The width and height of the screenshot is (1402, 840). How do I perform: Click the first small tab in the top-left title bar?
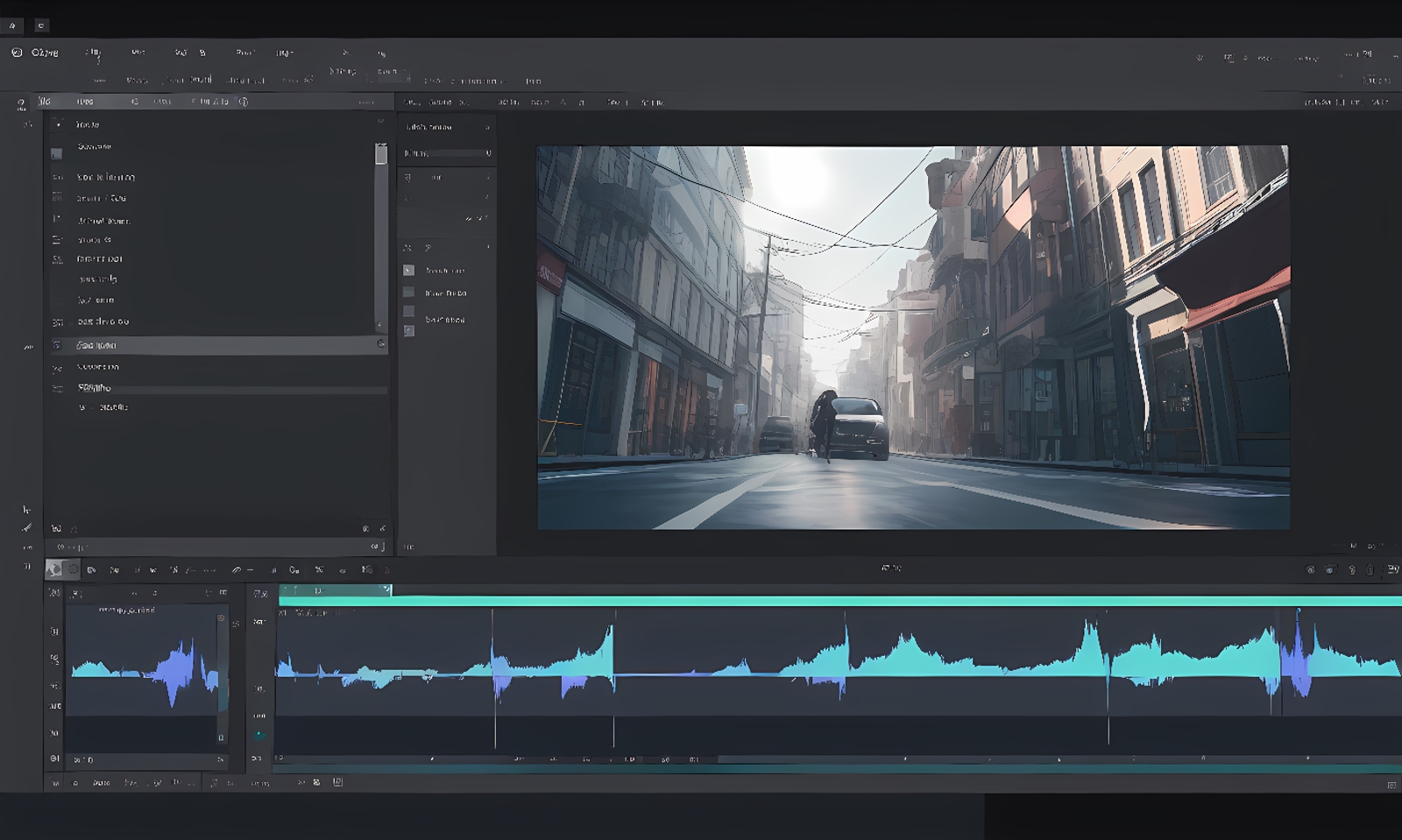(x=12, y=25)
